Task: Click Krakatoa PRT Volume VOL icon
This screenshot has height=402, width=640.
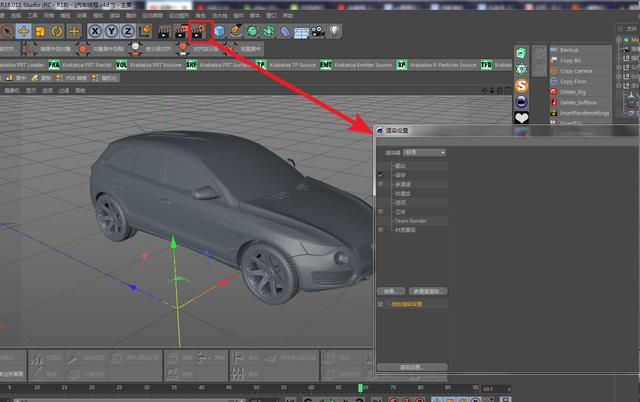Action: [121, 65]
